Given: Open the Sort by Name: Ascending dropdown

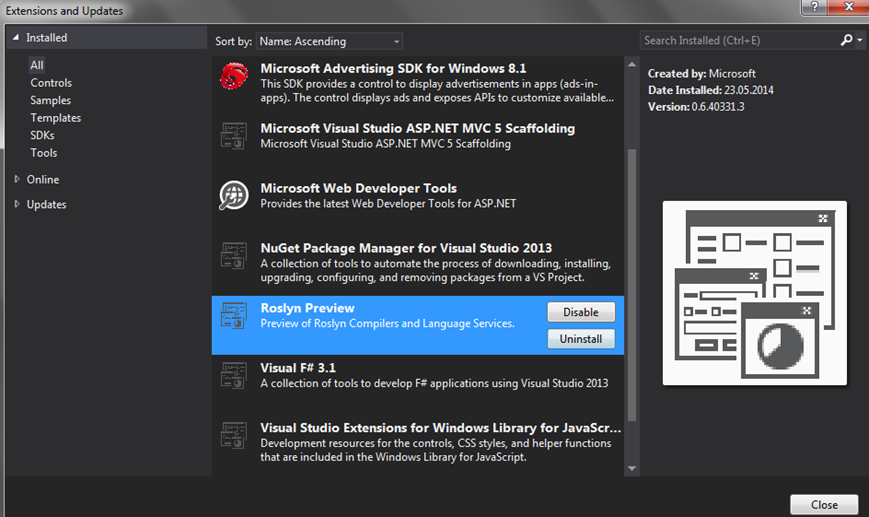Looking at the screenshot, I should 329,41.
